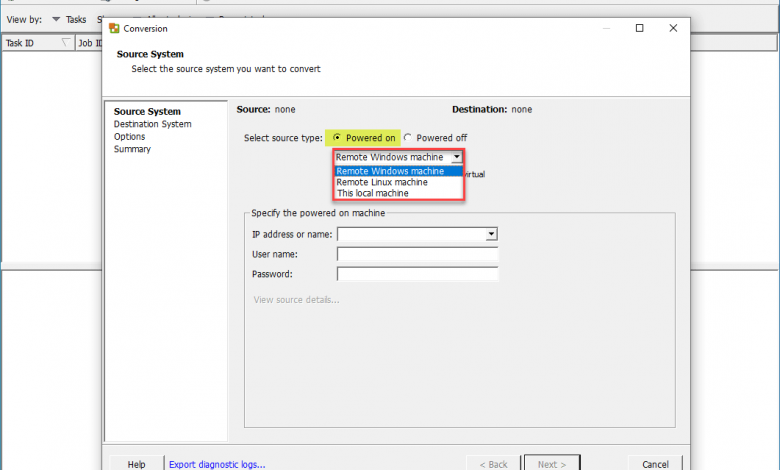Expand the source type combo box arrow
This screenshot has width=780, height=470.
(x=457, y=157)
